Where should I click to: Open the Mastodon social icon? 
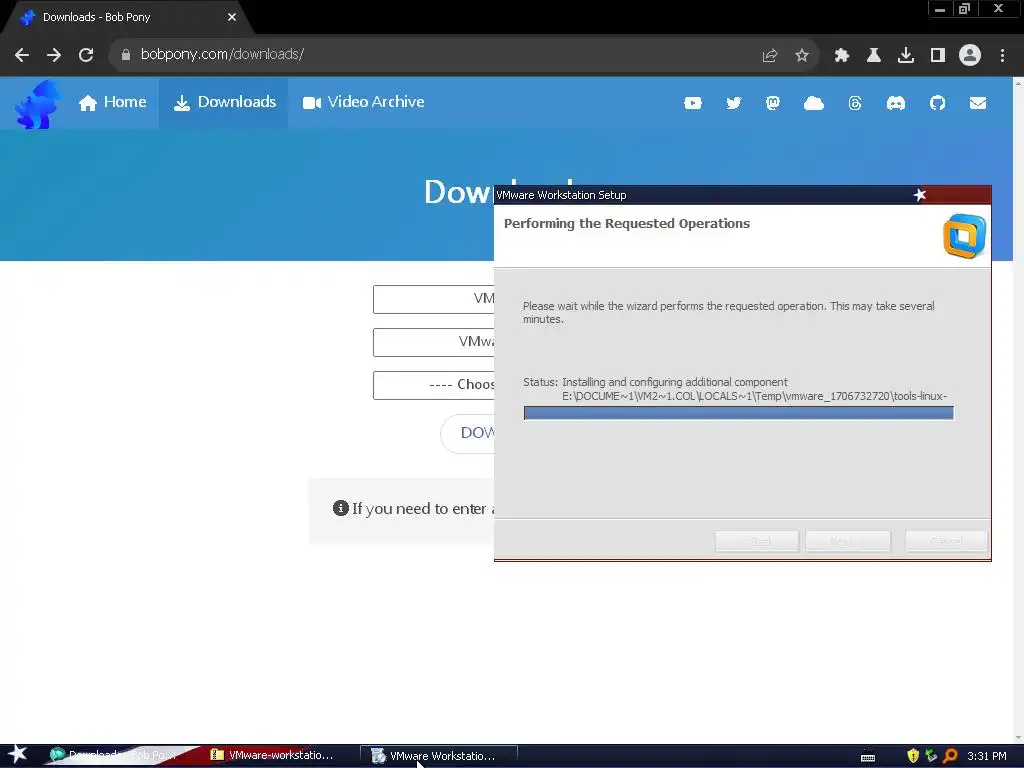[x=773, y=103]
